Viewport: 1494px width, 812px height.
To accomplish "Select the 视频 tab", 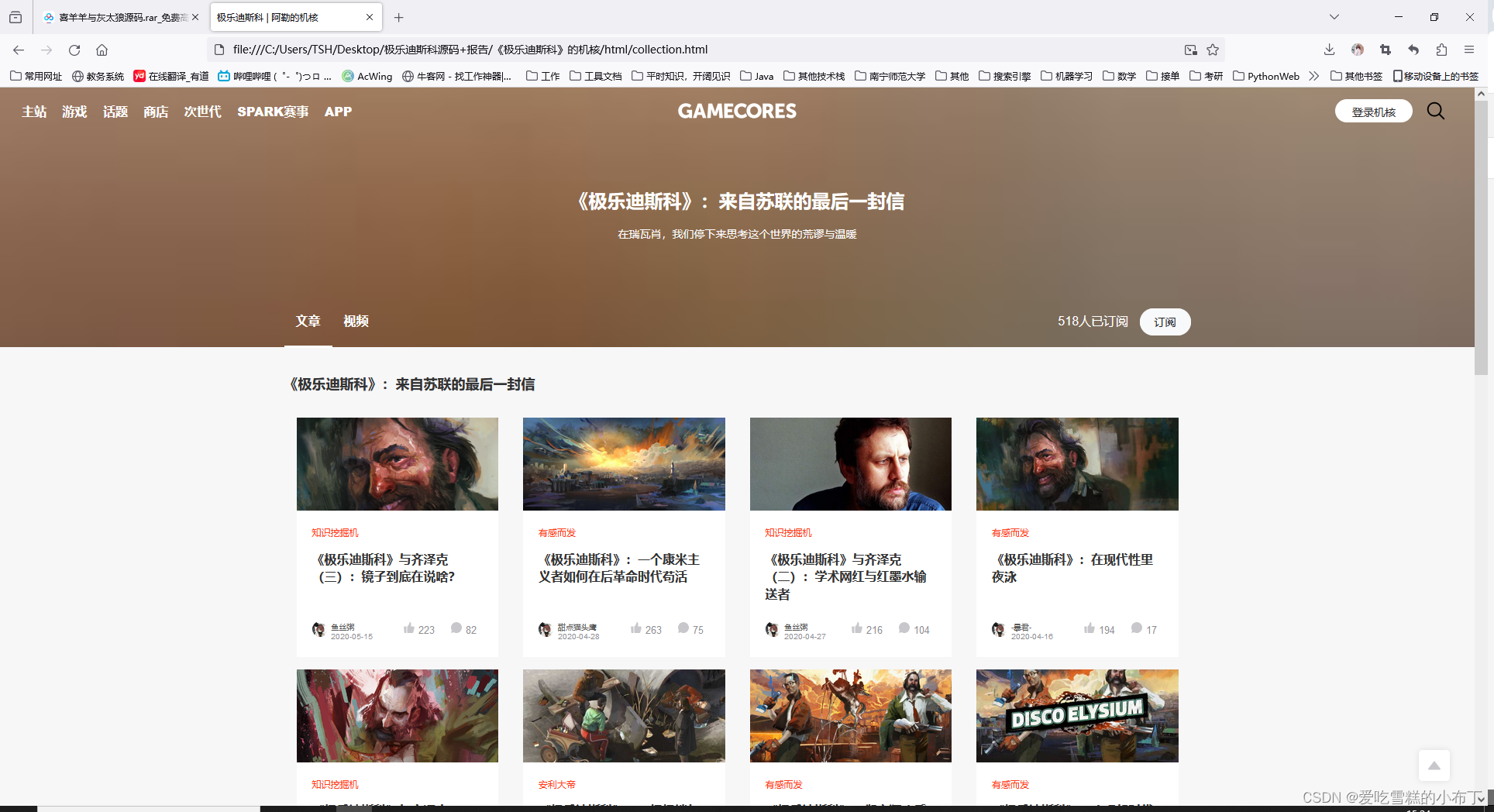I will coord(356,321).
